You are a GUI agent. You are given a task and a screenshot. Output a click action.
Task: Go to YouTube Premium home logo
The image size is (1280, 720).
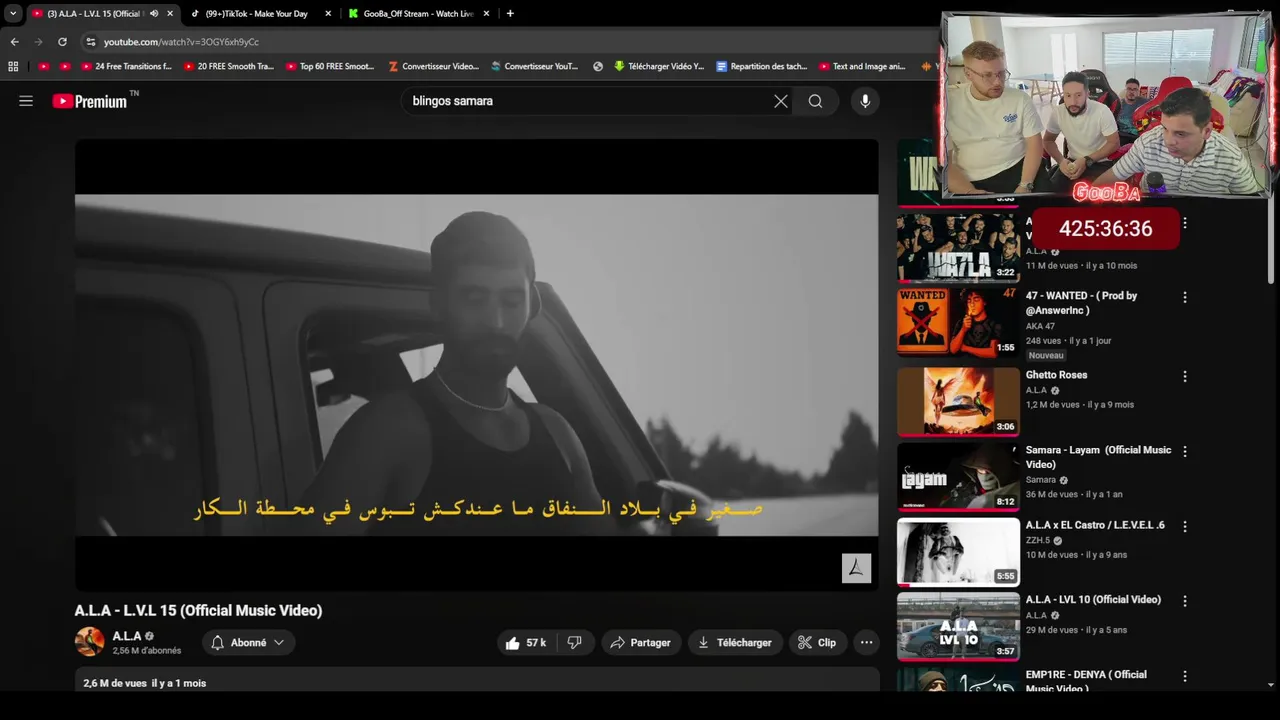click(x=90, y=101)
